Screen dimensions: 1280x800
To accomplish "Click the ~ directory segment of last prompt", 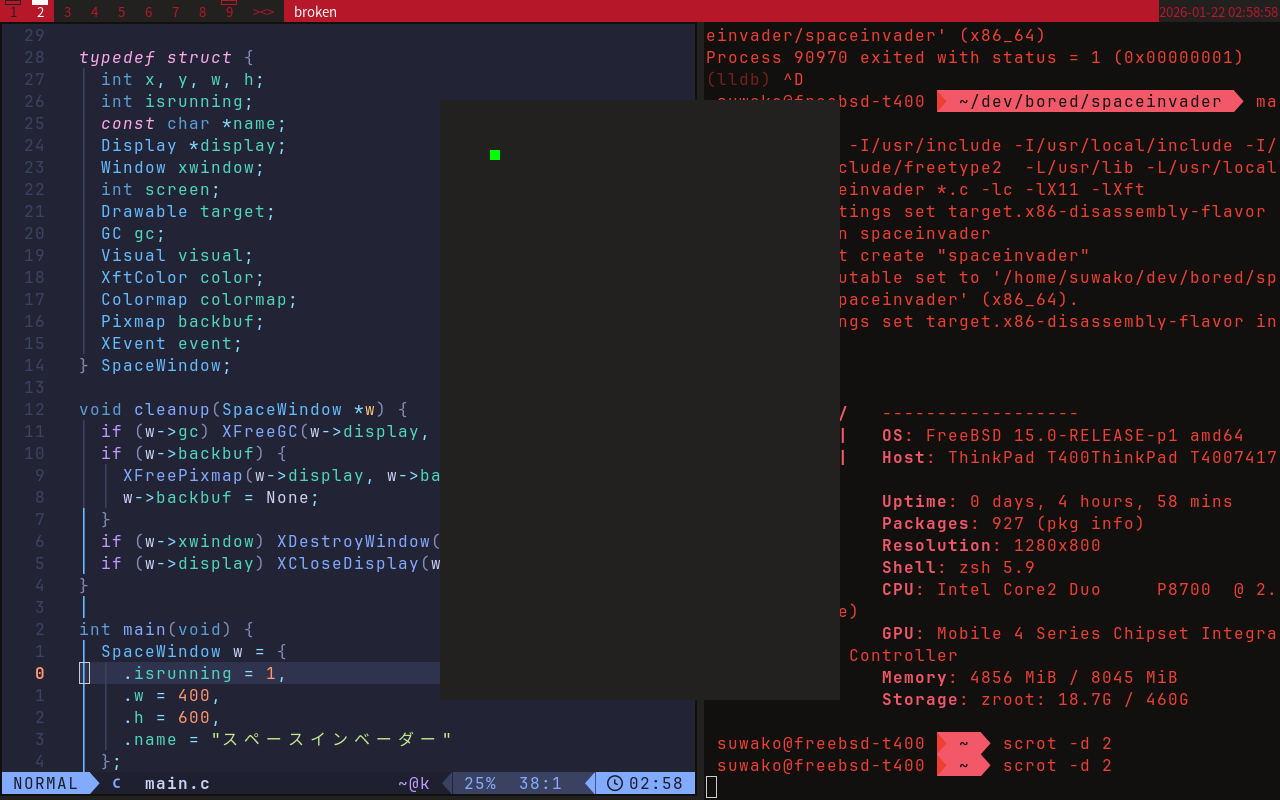I will [x=963, y=765].
